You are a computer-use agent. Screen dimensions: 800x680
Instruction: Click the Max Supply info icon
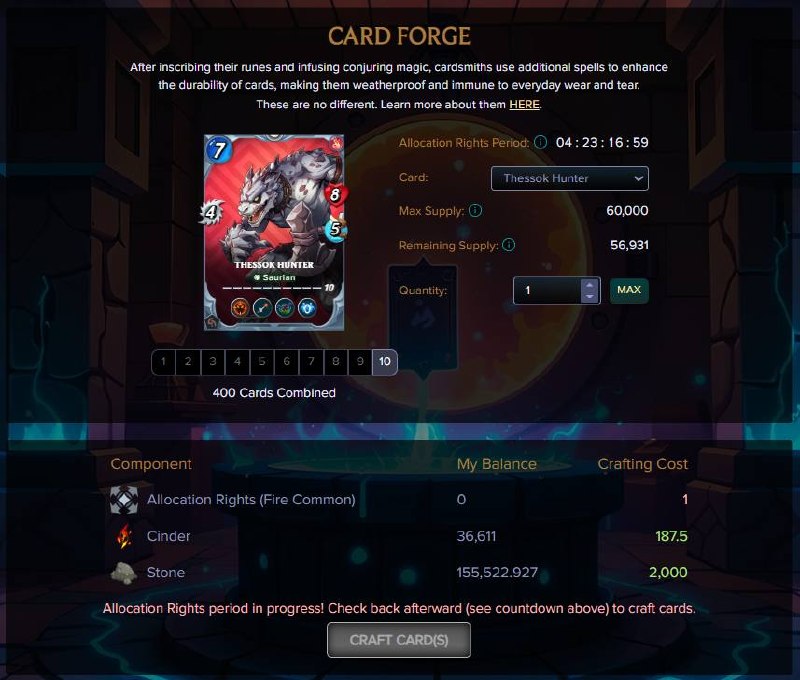coord(475,210)
